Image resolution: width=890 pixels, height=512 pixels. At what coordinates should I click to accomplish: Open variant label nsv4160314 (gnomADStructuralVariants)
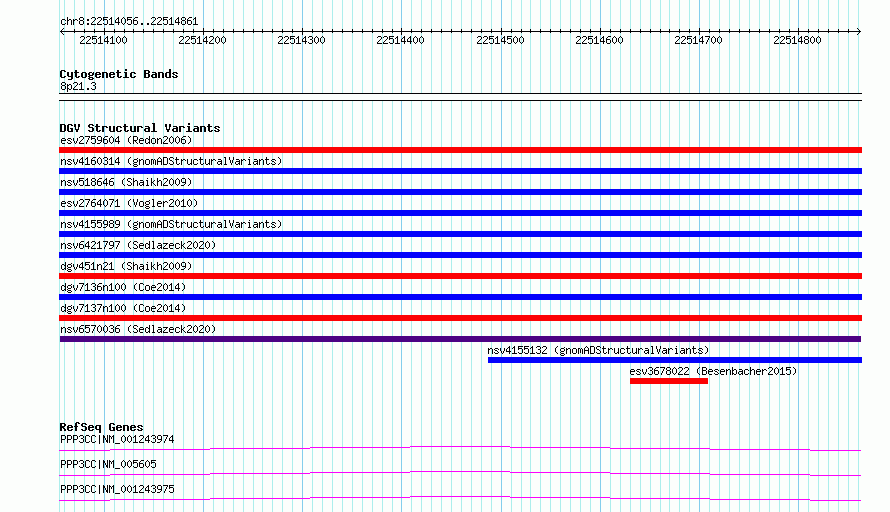coord(171,161)
